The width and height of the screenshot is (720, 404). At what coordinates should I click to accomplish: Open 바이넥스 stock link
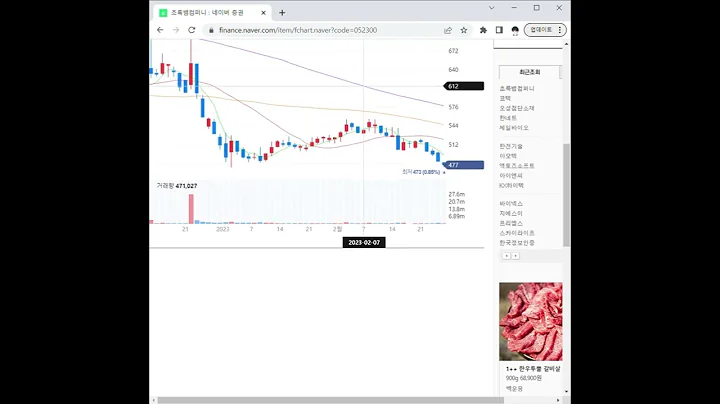coord(511,203)
